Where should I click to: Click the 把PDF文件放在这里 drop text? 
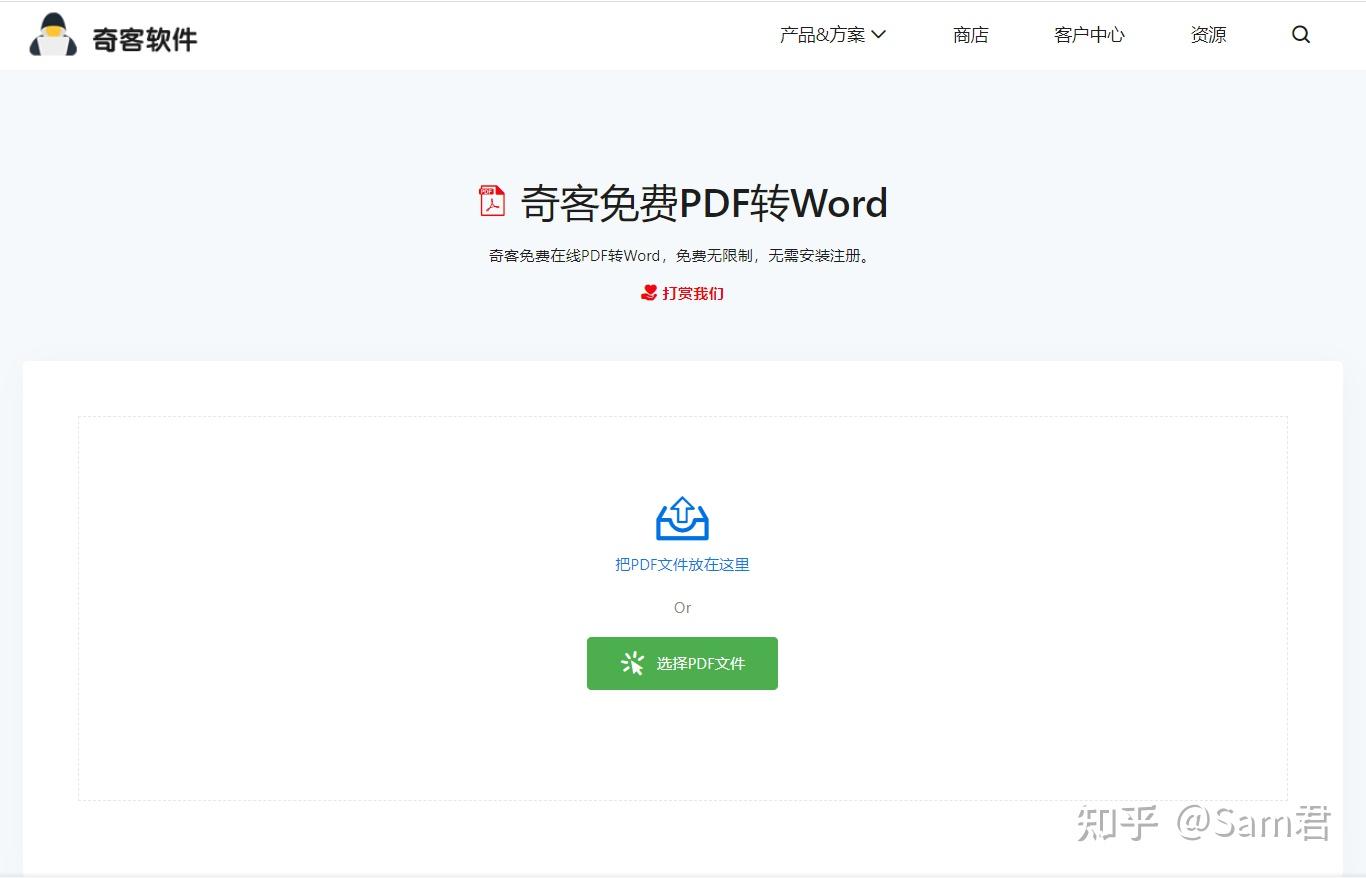pyautogui.click(x=682, y=564)
